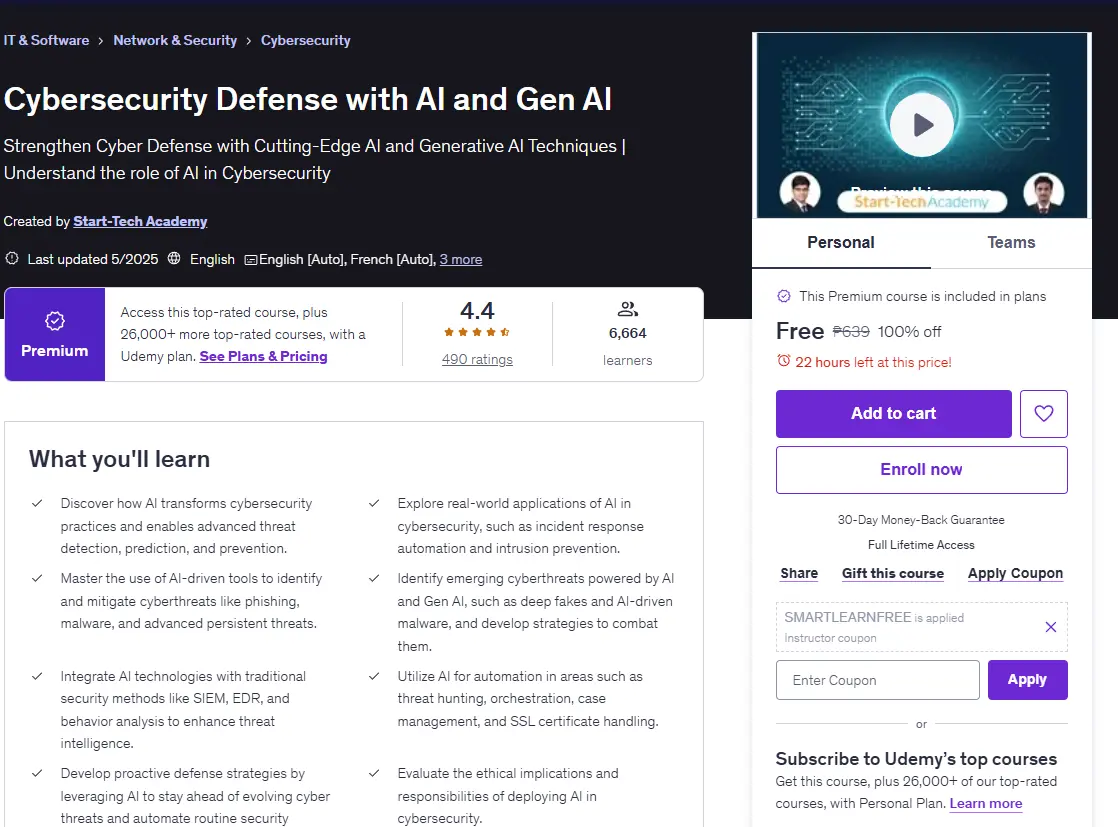Click Apply Coupon link
The height and width of the screenshot is (827, 1118).
point(1015,573)
